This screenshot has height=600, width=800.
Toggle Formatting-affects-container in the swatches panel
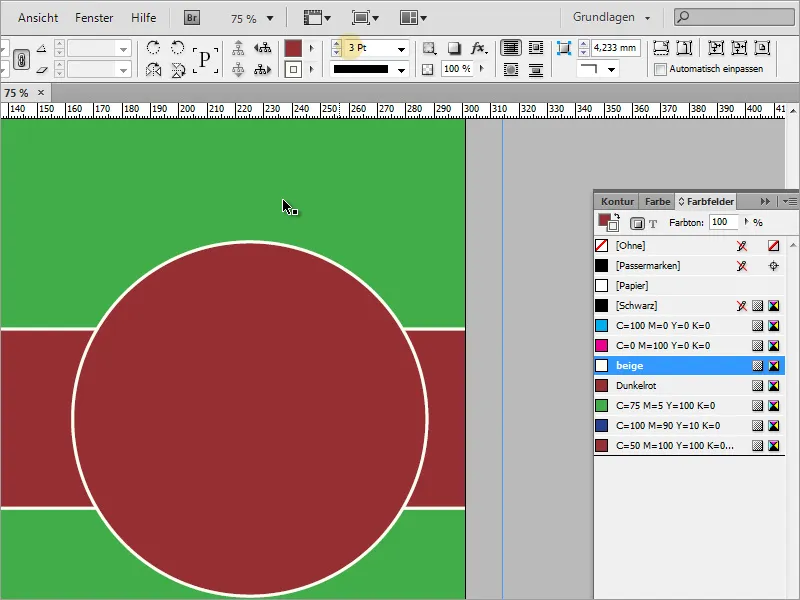pyautogui.click(x=638, y=222)
